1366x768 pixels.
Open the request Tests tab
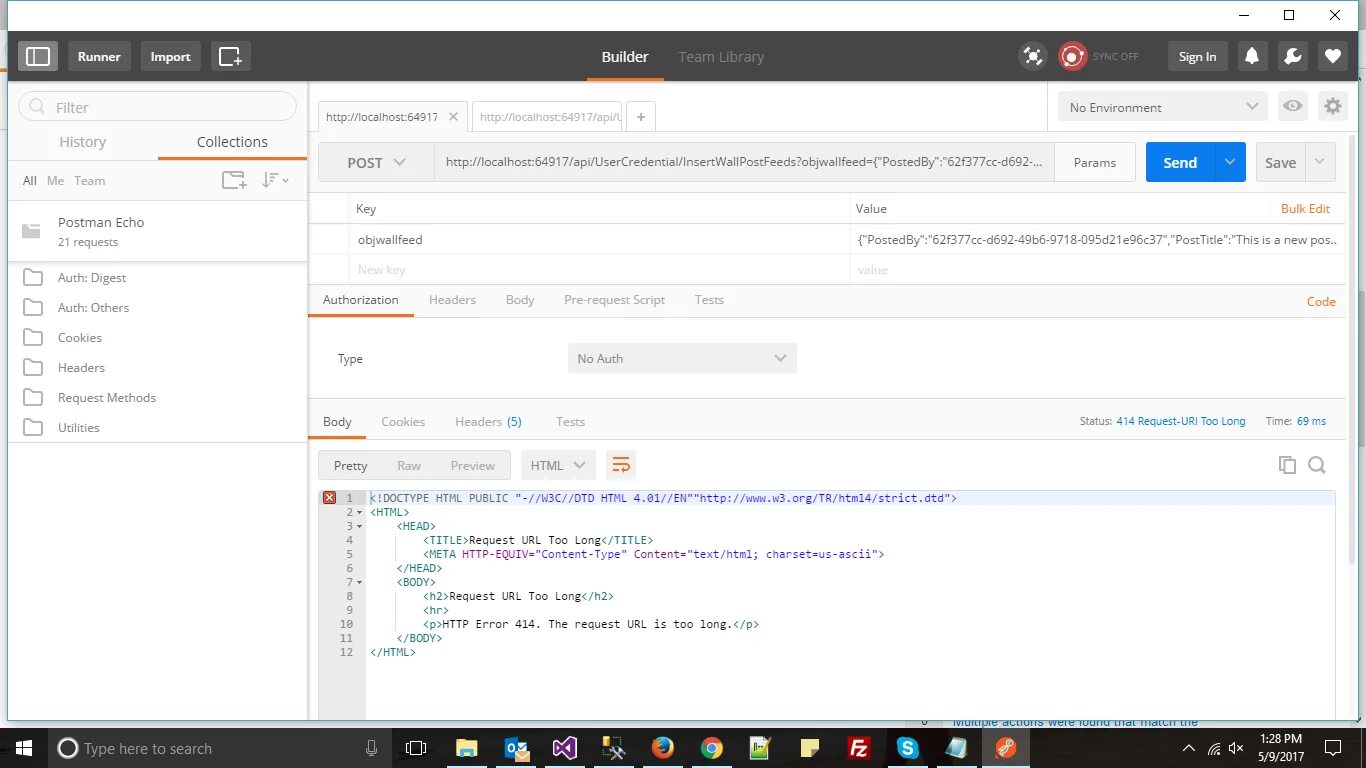[x=709, y=299]
